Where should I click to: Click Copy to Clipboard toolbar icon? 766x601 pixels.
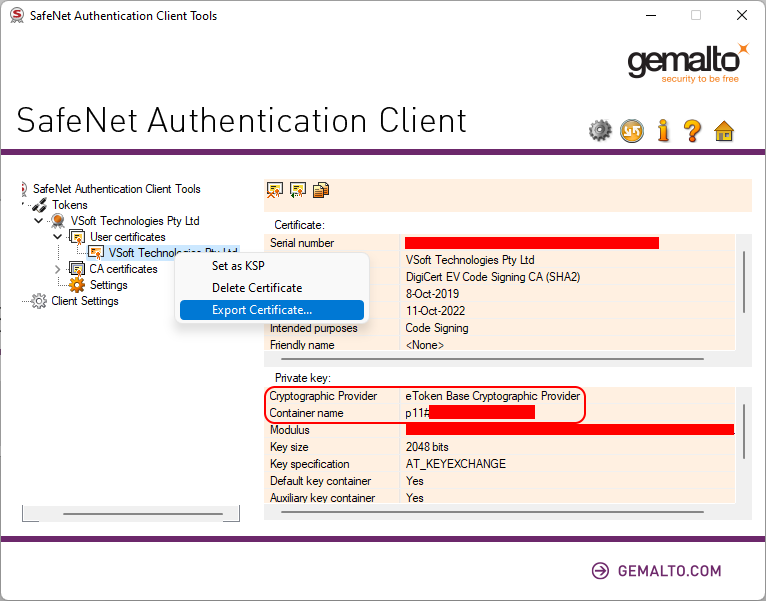click(321, 190)
